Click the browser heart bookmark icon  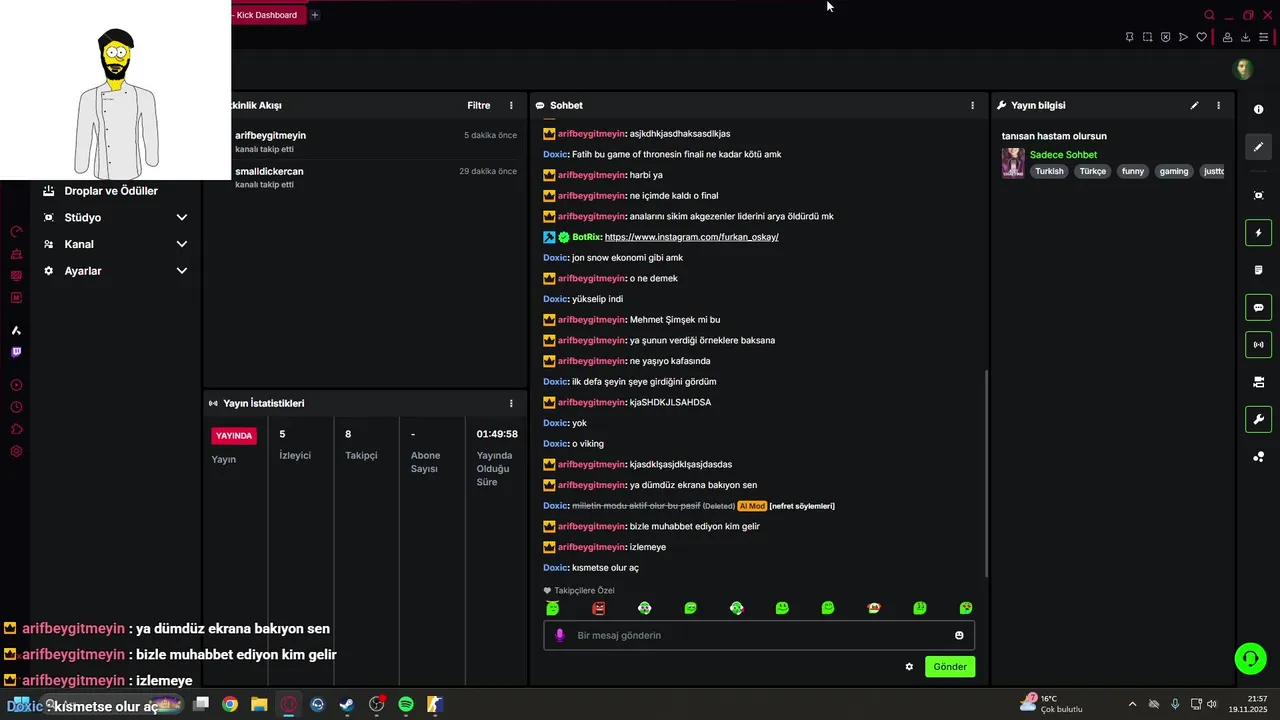[1202, 37]
